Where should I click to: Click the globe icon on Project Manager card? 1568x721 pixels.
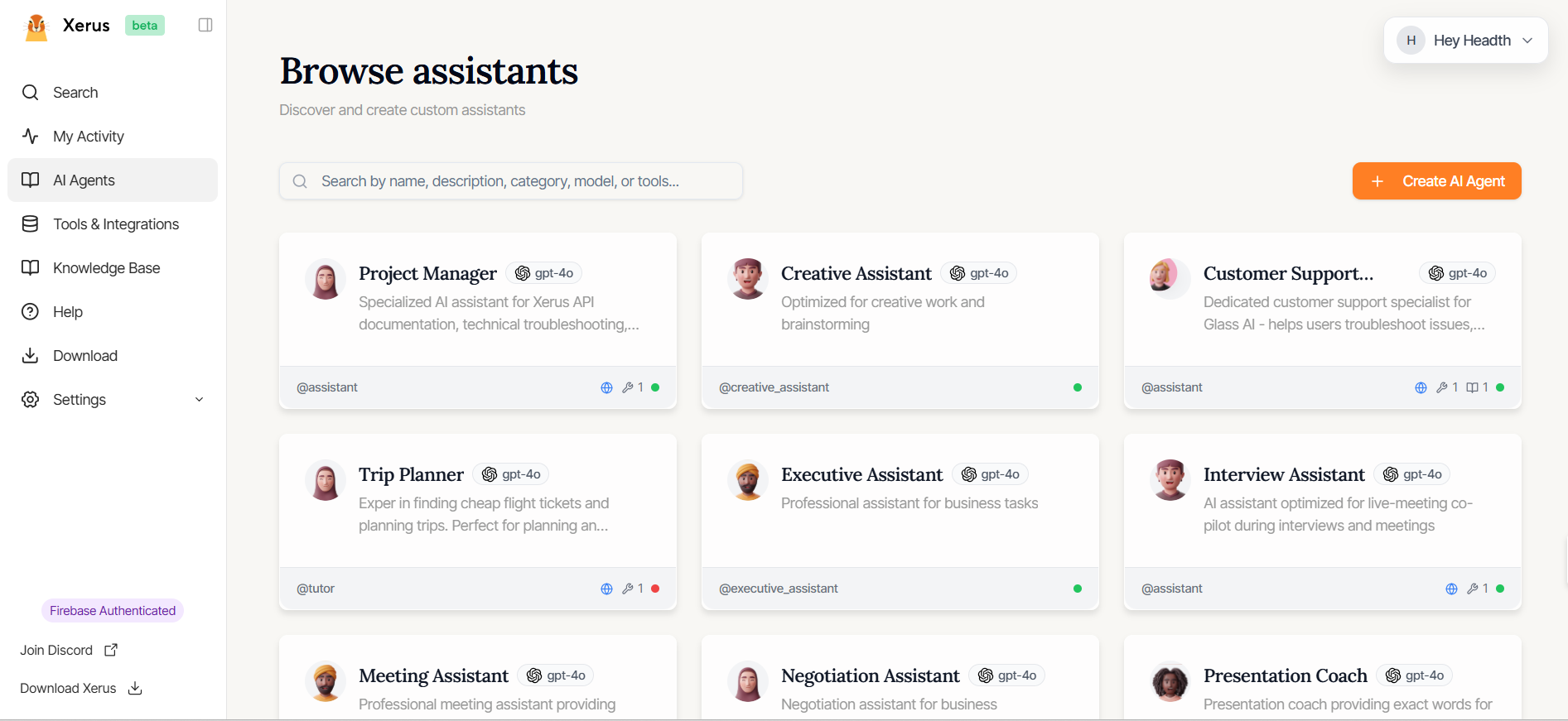point(606,387)
